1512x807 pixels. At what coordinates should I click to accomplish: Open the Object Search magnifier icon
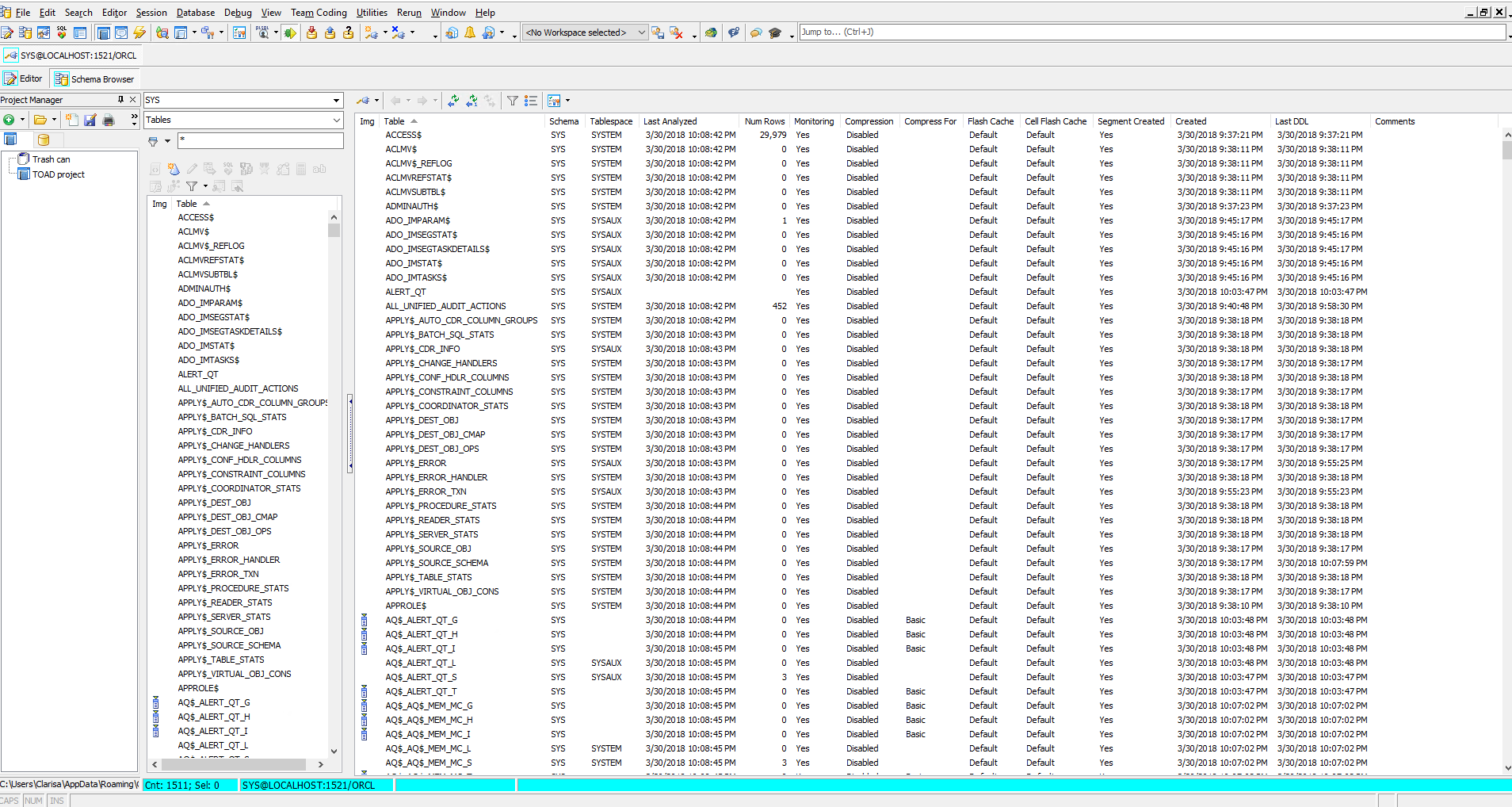[162, 33]
